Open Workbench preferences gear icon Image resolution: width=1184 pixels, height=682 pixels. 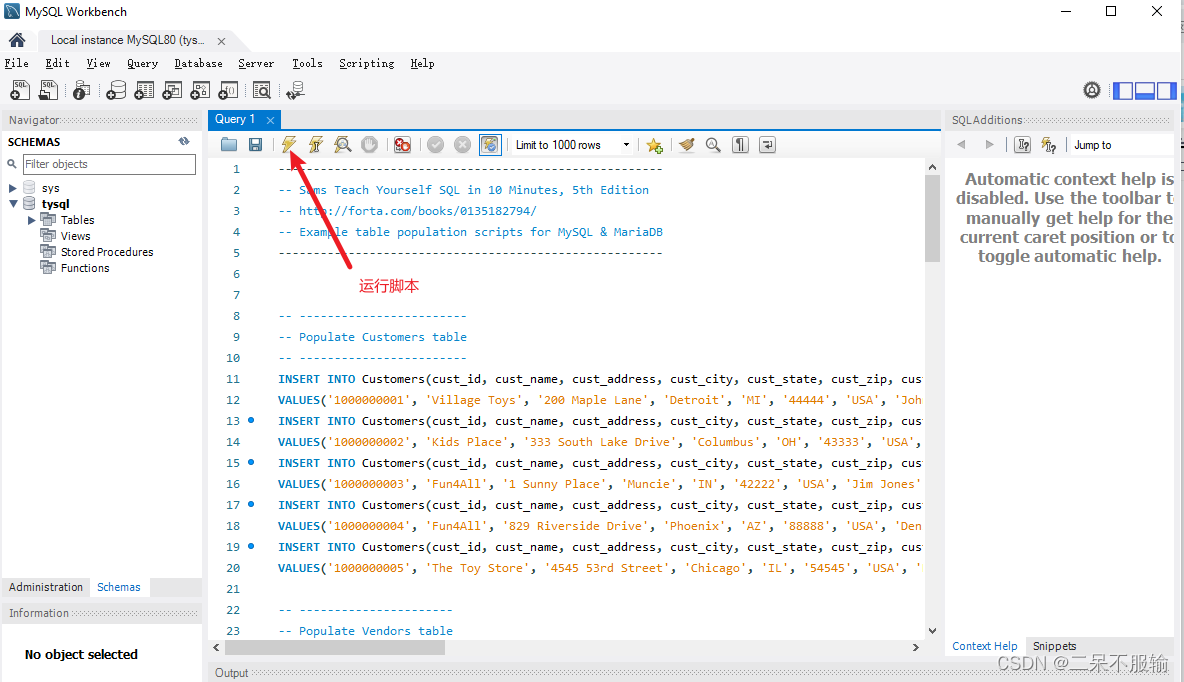point(1092,91)
